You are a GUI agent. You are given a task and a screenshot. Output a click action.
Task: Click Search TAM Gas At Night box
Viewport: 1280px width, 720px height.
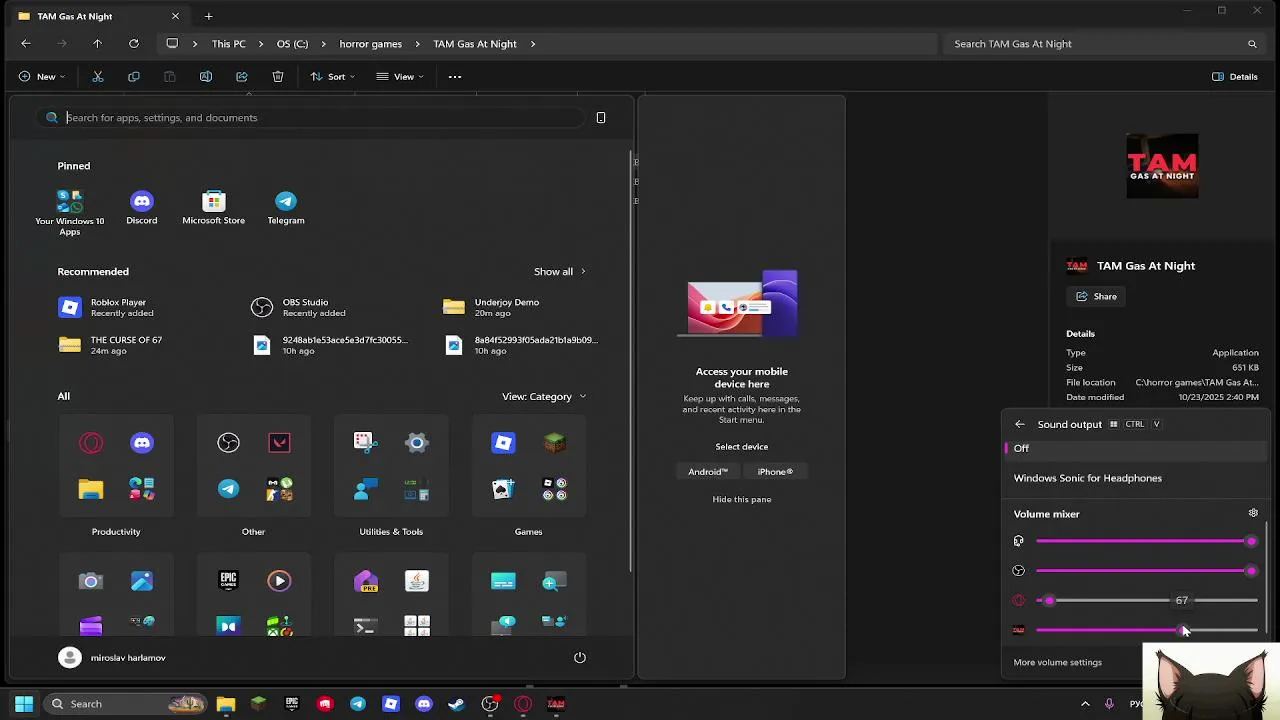[1102, 44]
